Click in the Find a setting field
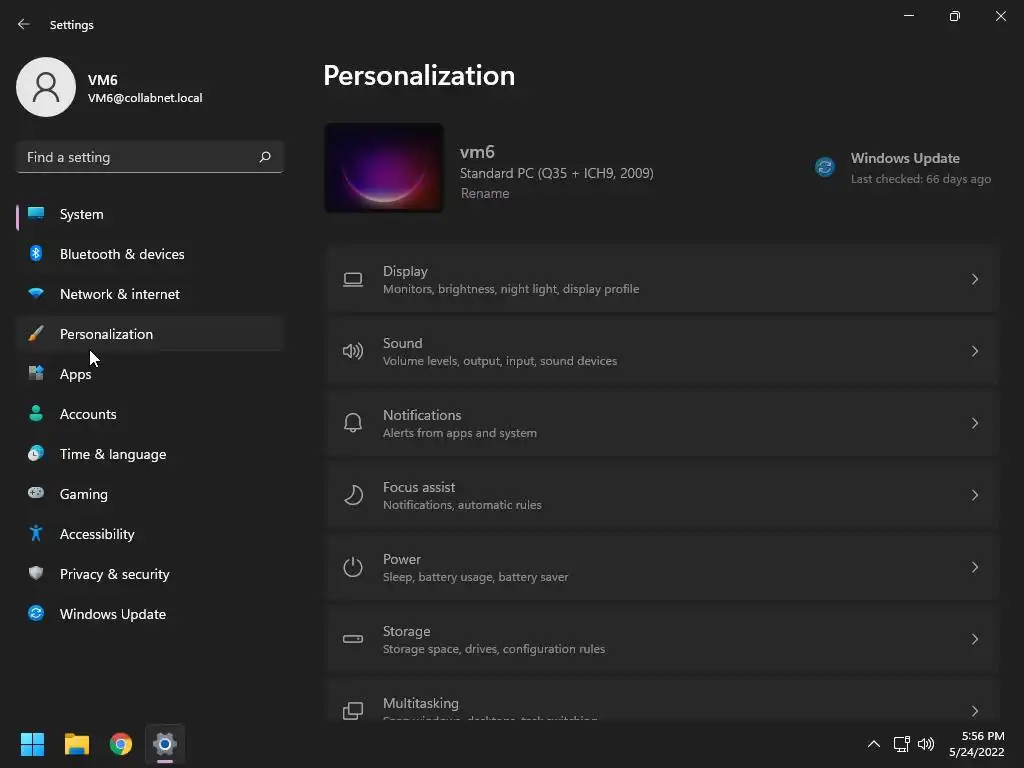The image size is (1024, 768). [150, 157]
